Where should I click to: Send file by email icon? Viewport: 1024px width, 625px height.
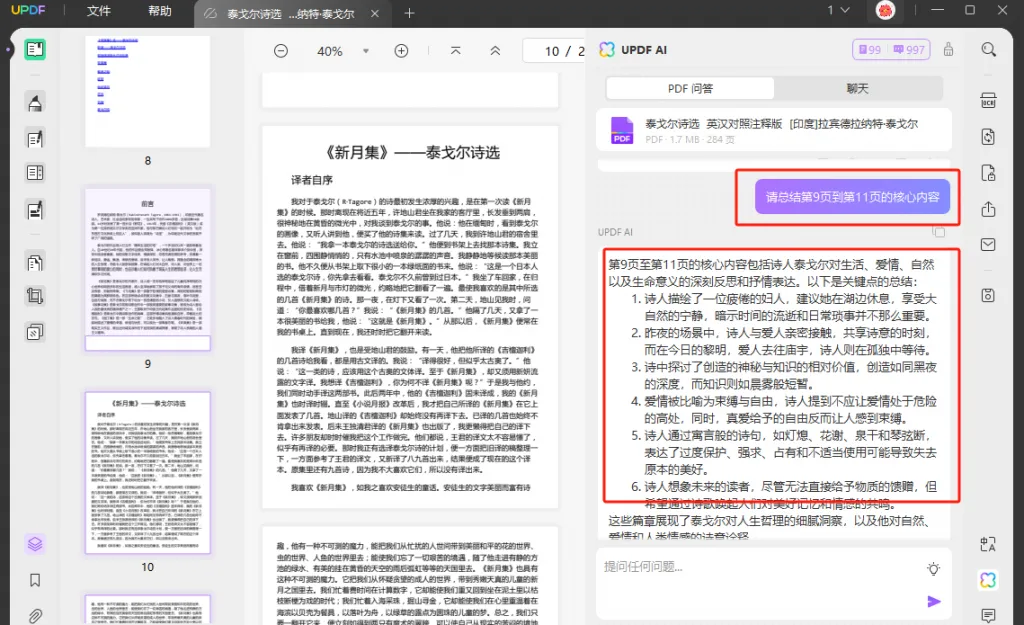click(x=988, y=244)
